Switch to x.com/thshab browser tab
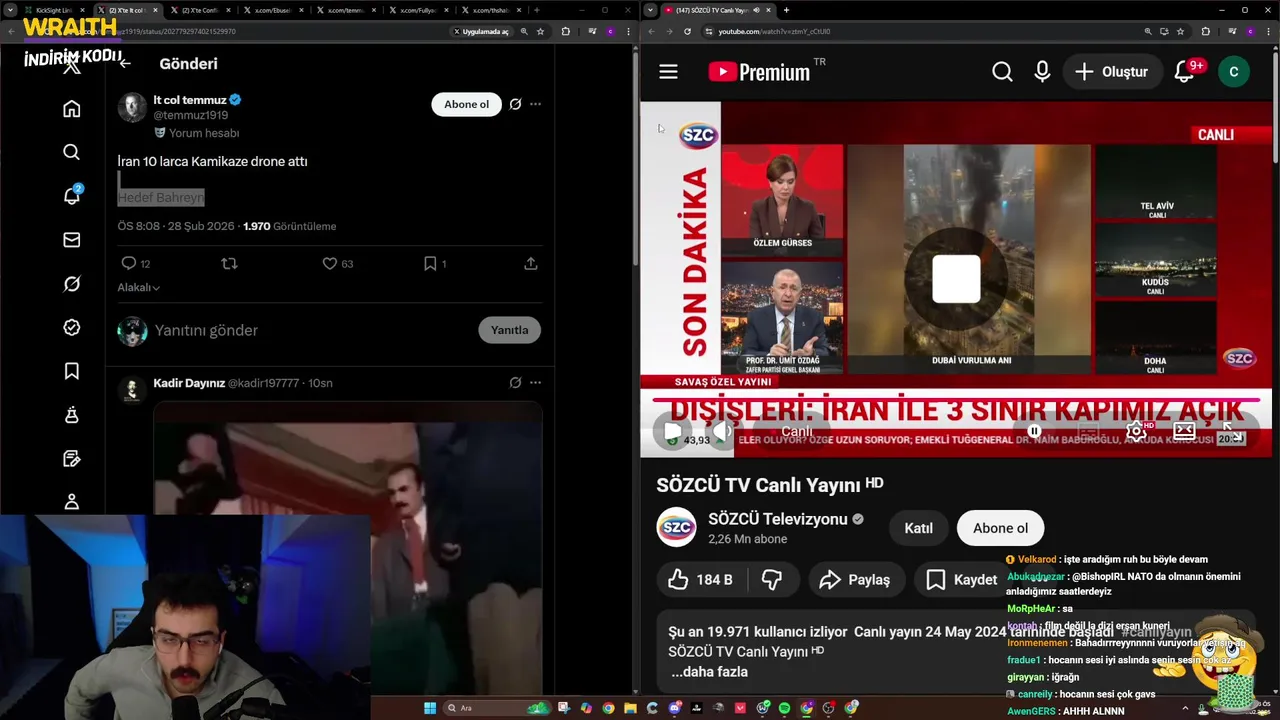Image resolution: width=1280 pixels, height=720 pixels. click(493, 10)
